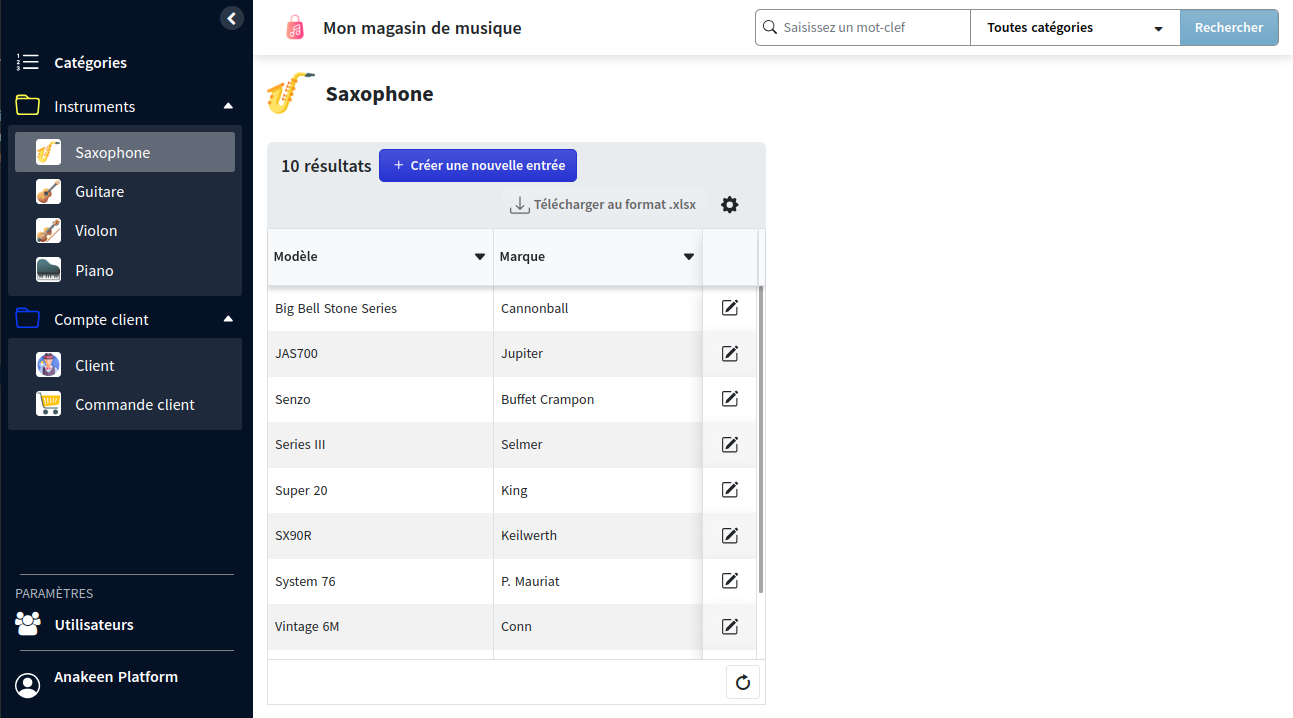
Task: Refresh the results list with the reload icon
Action: tap(742, 682)
